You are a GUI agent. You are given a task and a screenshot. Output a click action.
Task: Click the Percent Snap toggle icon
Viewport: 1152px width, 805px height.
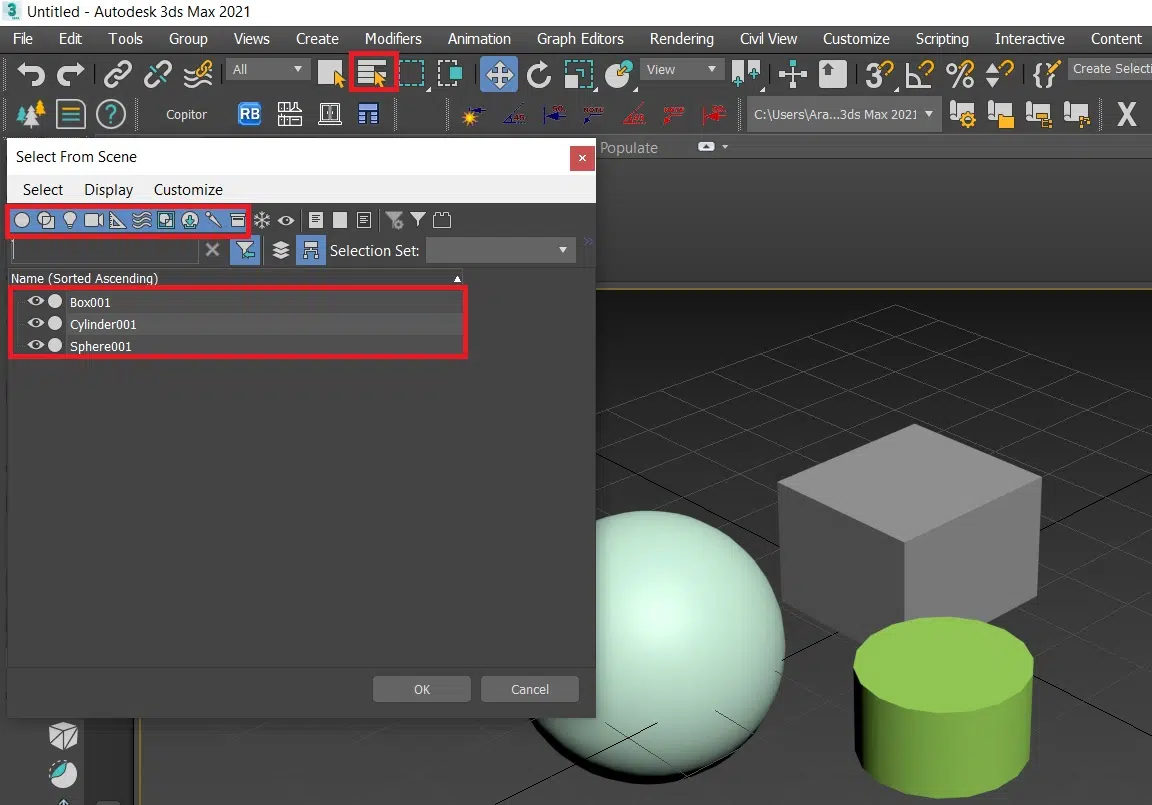point(959,74)
